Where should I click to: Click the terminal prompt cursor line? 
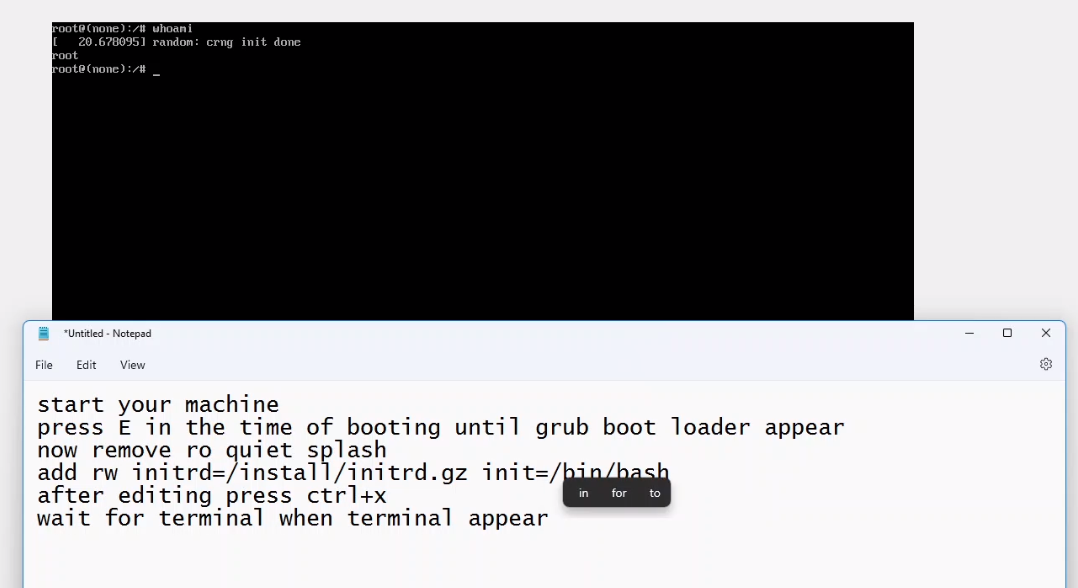point(106,69)
